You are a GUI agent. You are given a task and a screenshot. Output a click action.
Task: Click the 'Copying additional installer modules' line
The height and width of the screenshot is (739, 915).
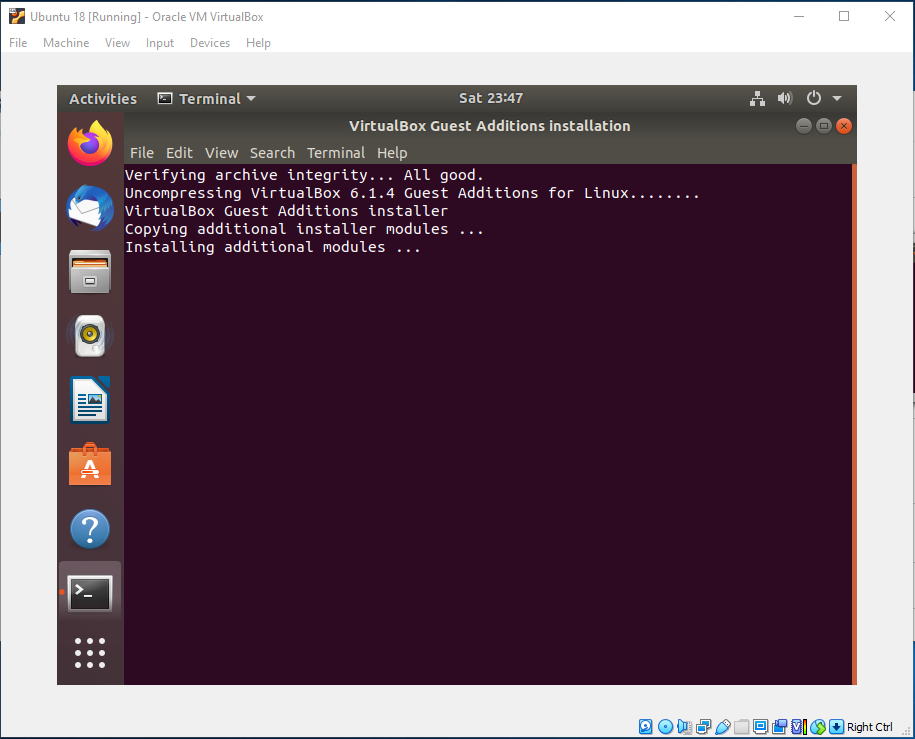(304, 229)
